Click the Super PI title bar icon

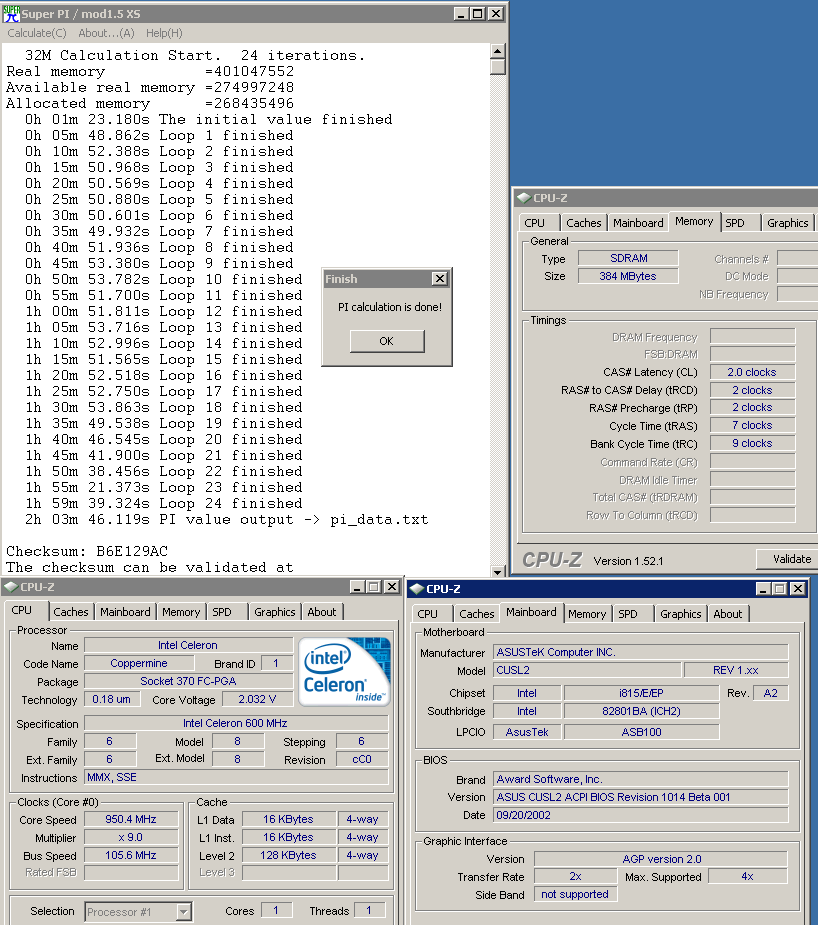point(11,13)
